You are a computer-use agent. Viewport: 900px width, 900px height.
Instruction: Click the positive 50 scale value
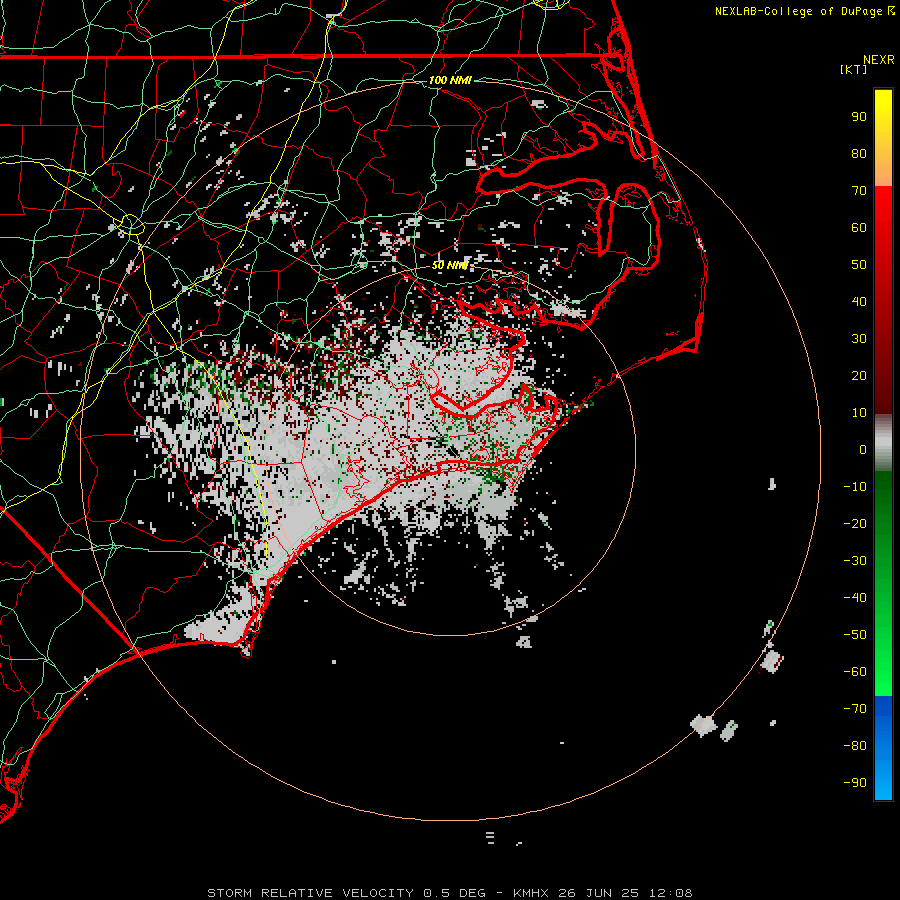[x=859, y=265]
